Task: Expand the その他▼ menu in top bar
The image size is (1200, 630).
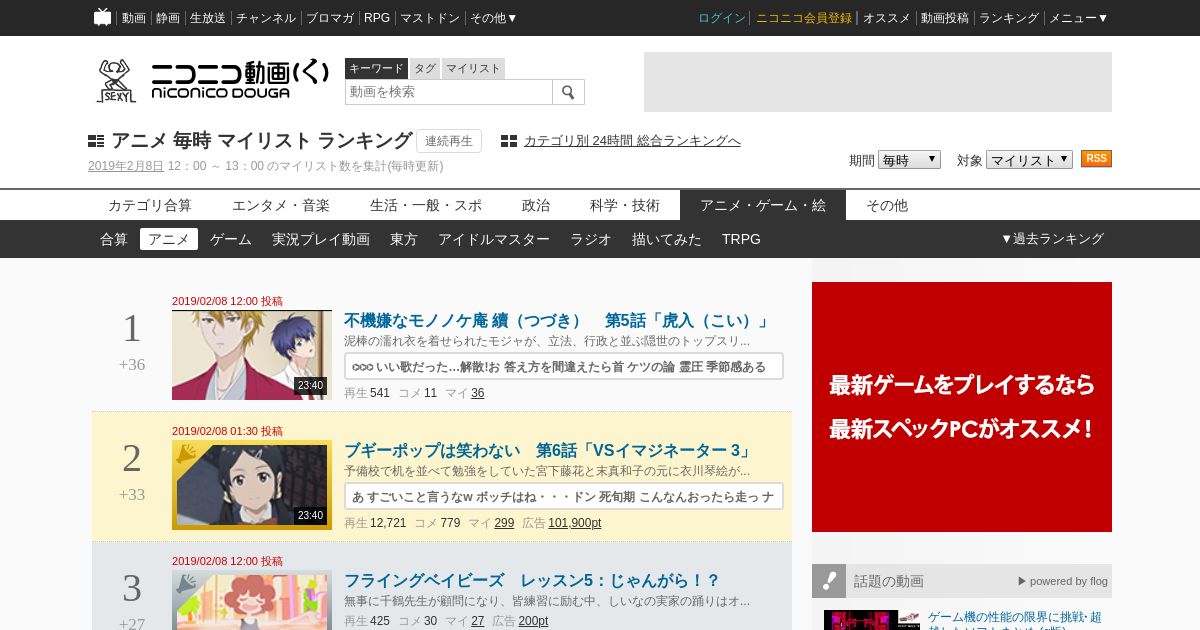Action: coord(494,18)
